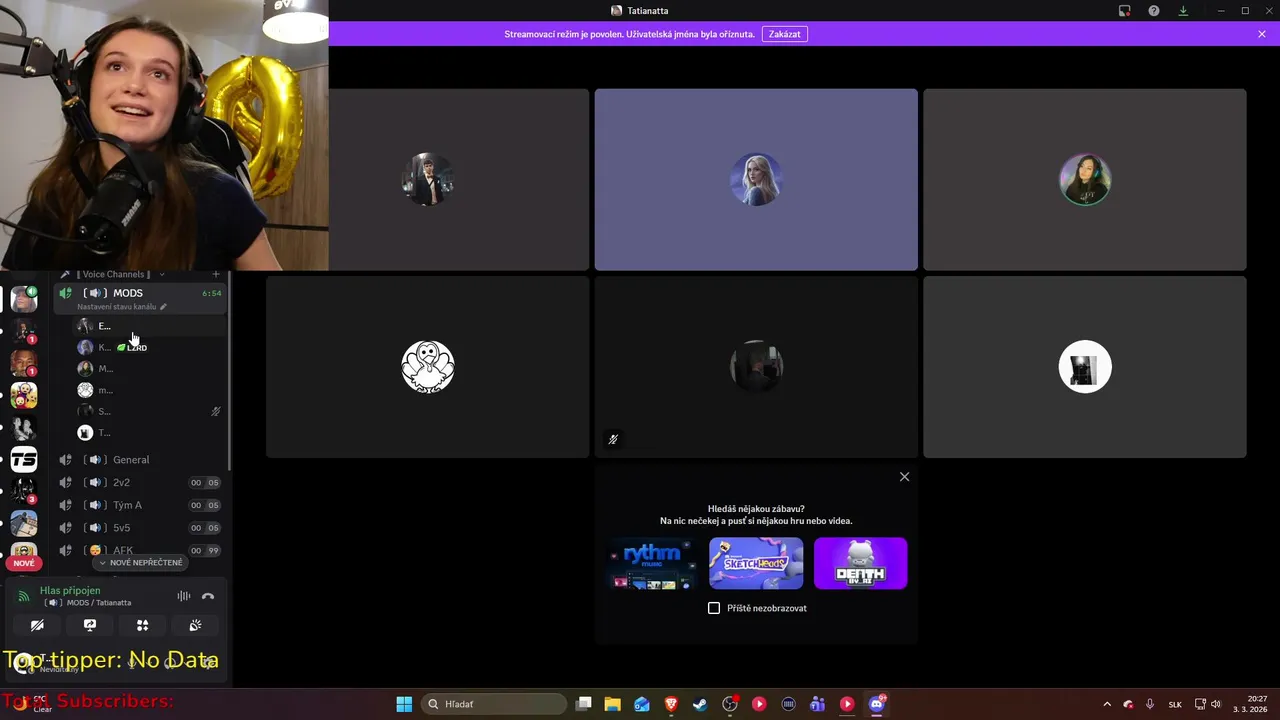The width and height of the screenshot is (1280, 720).
Task: Launch the Death by AI activity
Action: 861,563
